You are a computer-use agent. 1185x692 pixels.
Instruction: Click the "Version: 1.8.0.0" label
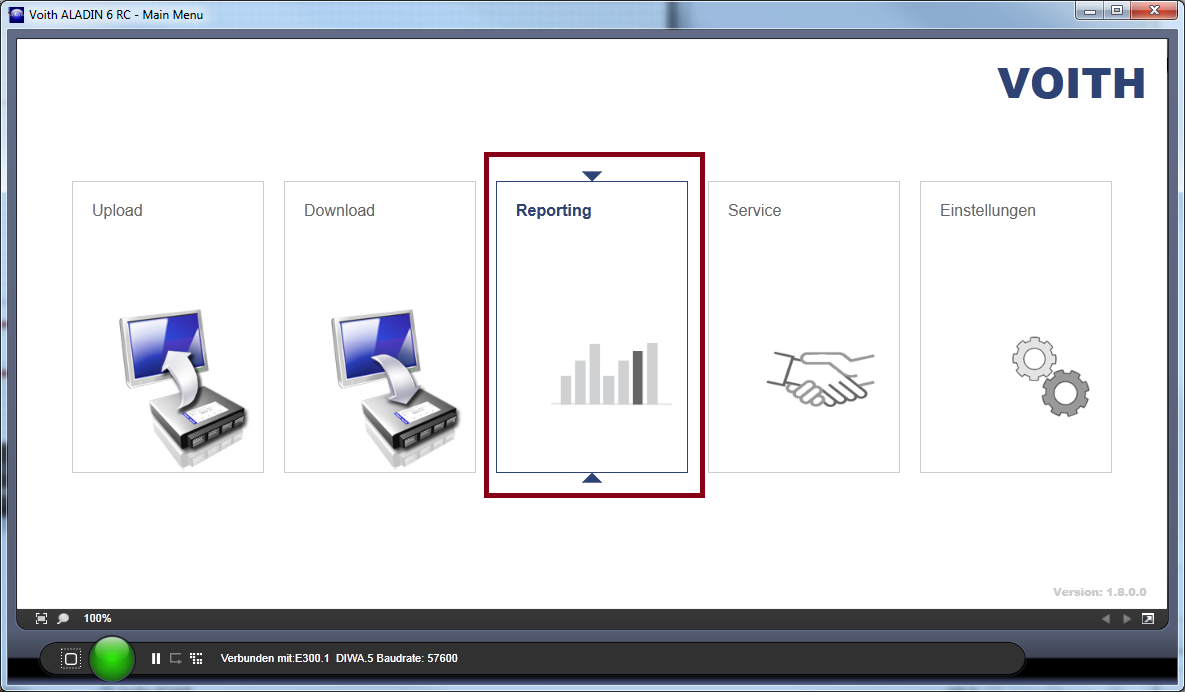(1100, 592)
